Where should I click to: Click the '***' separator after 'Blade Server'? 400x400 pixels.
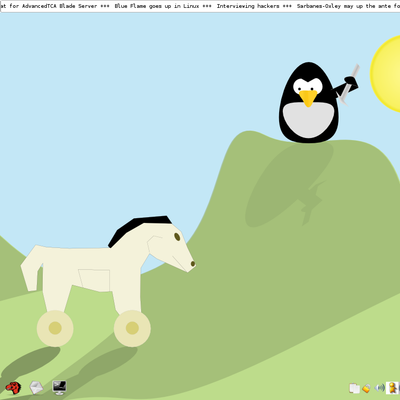[x=105, y=6]
